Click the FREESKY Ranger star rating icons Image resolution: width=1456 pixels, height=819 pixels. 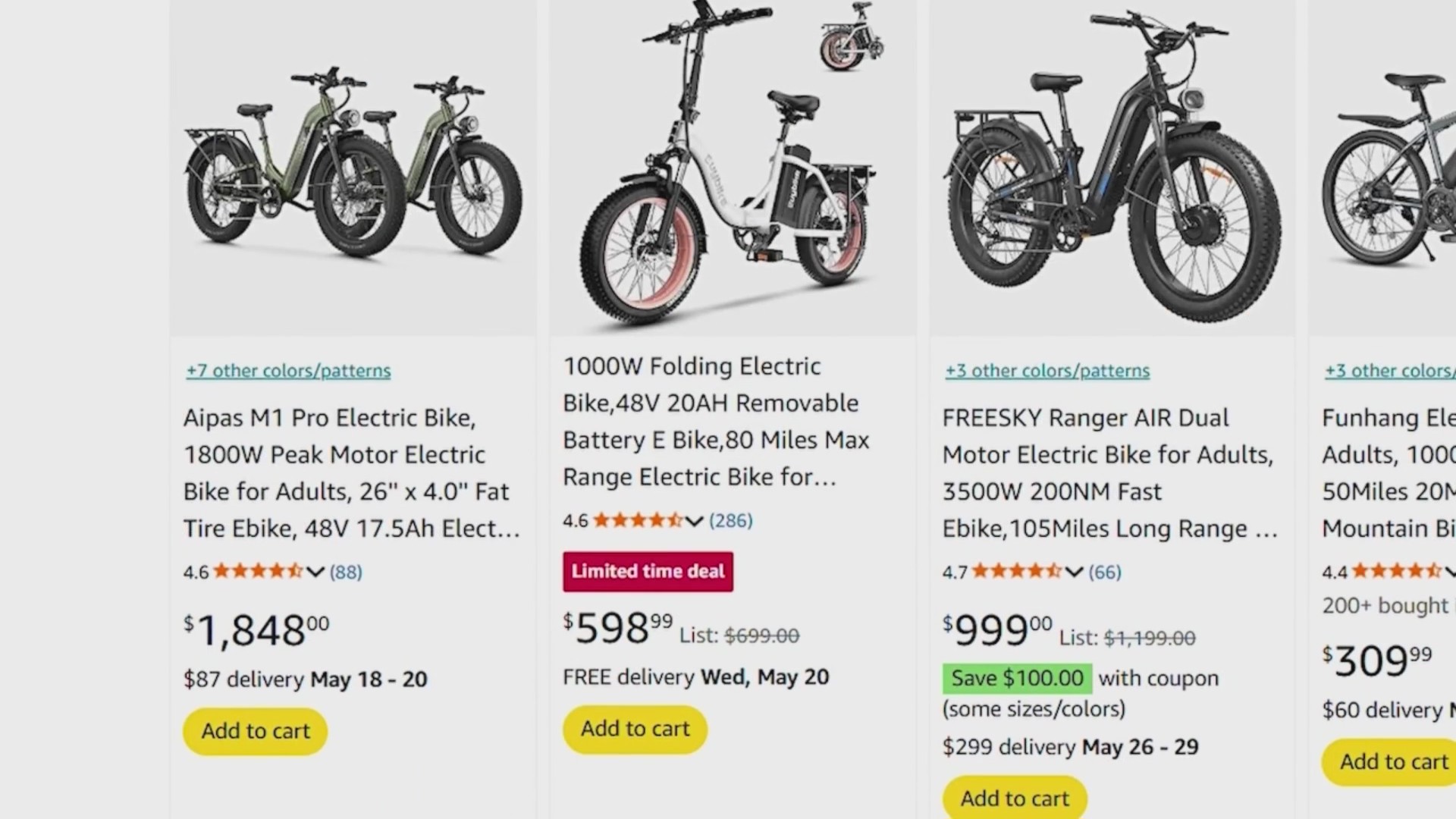point(1017,571)
